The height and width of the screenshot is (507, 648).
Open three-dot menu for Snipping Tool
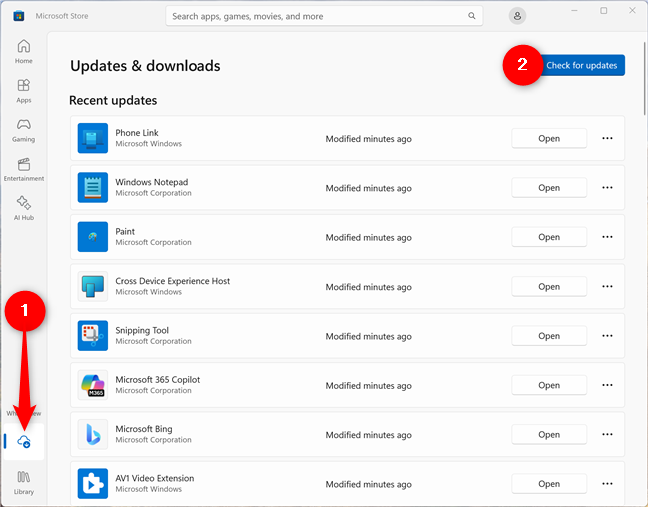(x=607, y=336)
